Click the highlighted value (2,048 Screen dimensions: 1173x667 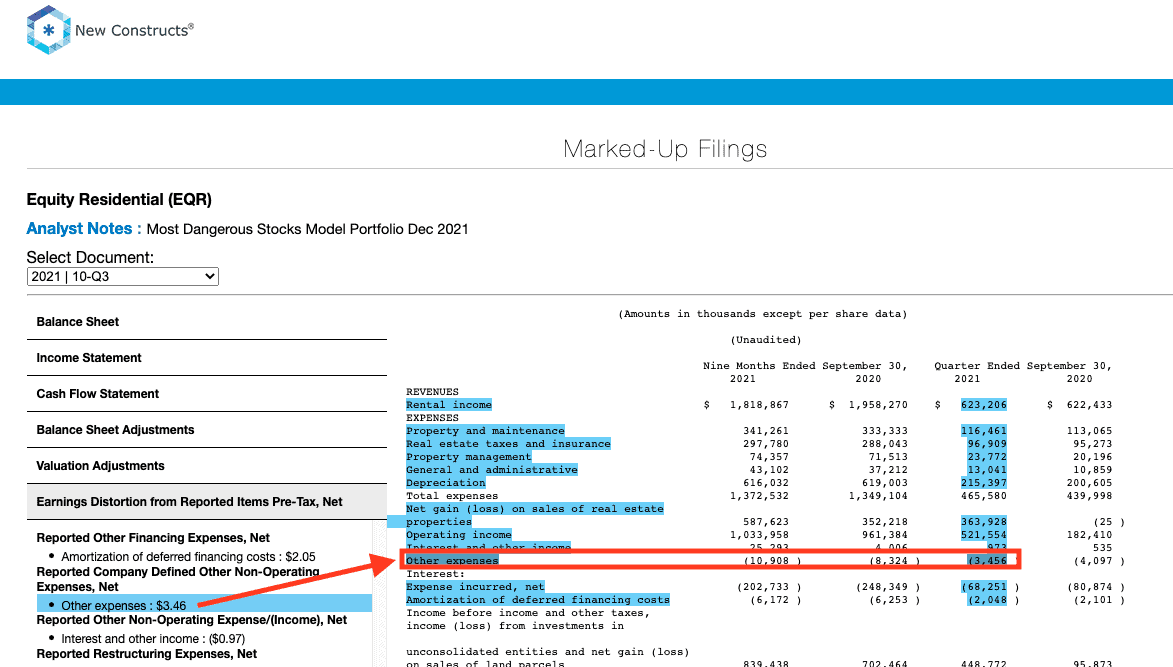tap(987, 600)
